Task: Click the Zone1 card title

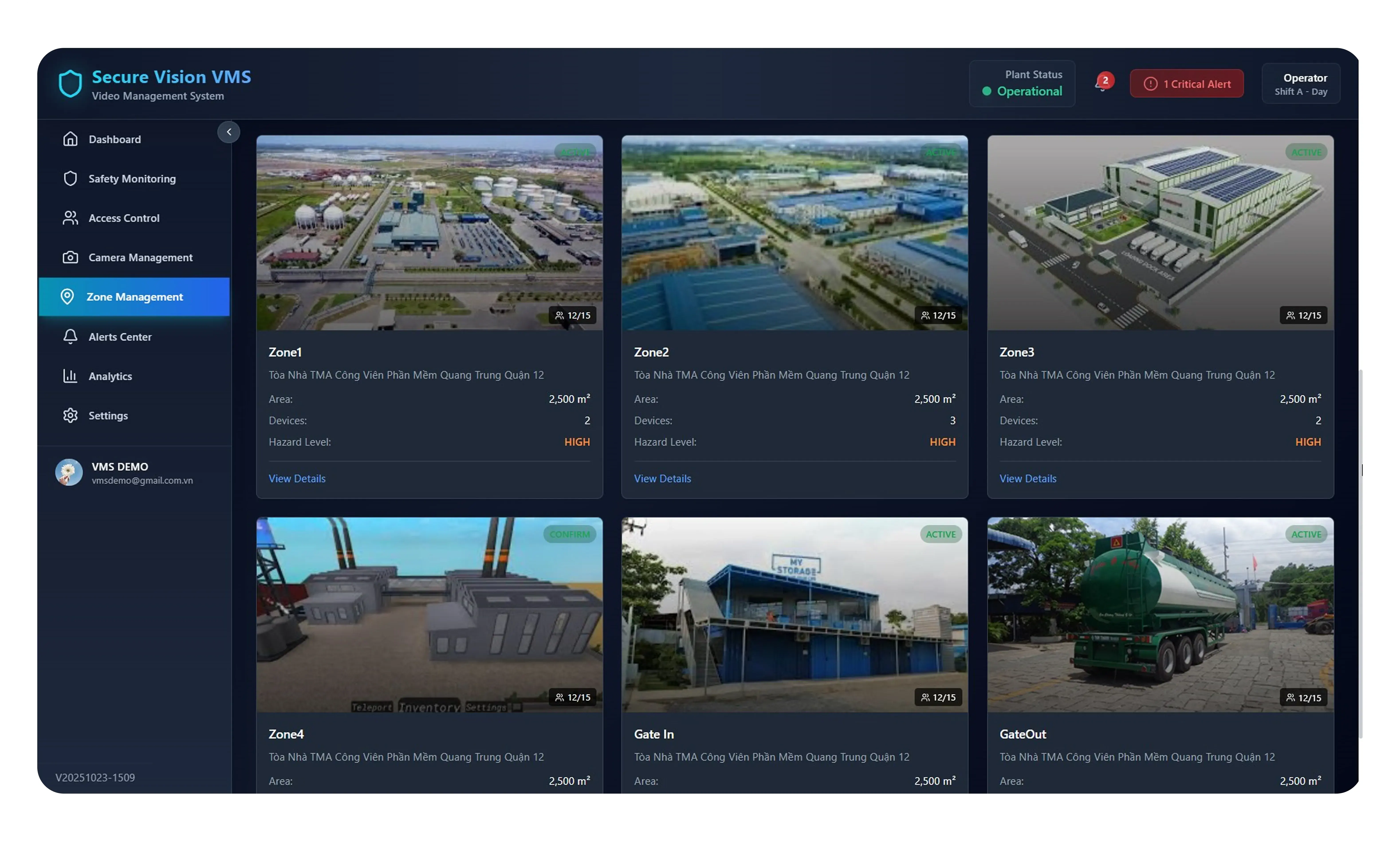Action: [x=285, y=352]
